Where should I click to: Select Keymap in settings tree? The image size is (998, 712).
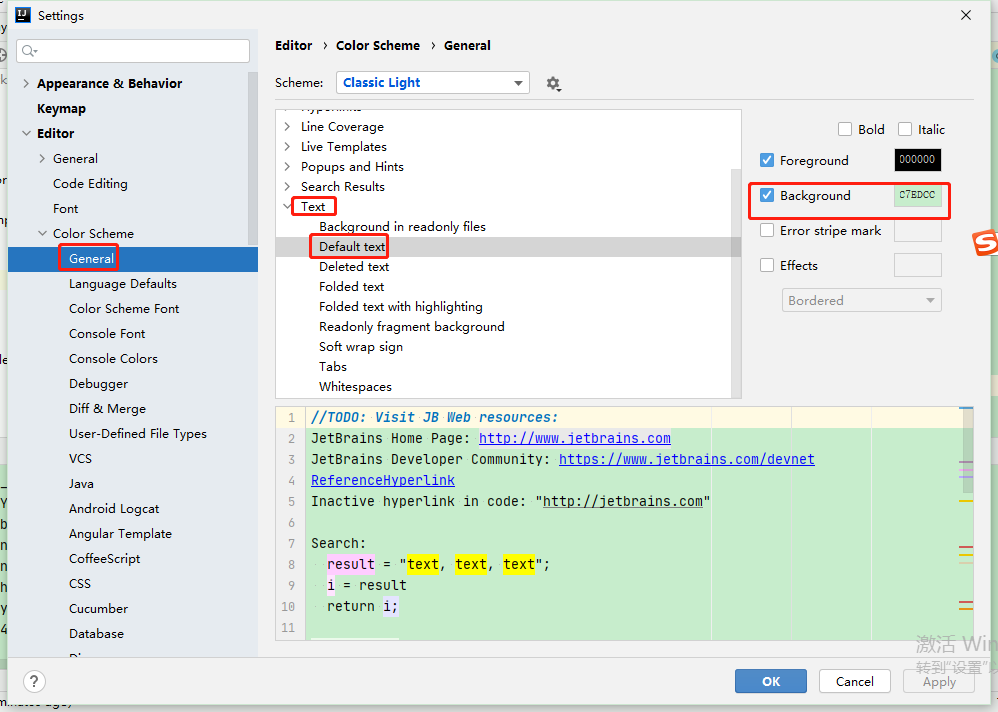pyautogui.click(x=61, y=108)
